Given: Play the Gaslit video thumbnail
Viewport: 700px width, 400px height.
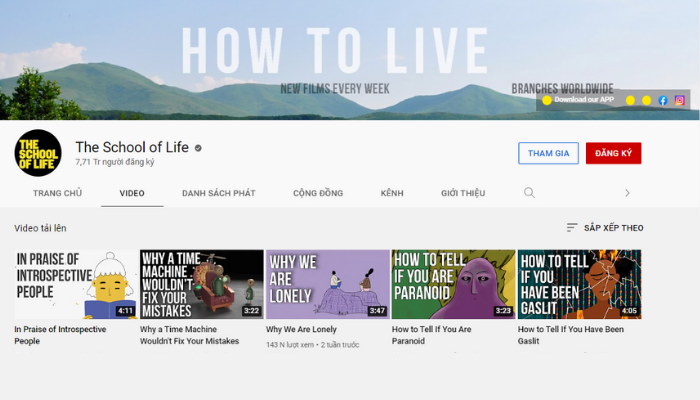Looking at the screenshot, I should point(579,284).
